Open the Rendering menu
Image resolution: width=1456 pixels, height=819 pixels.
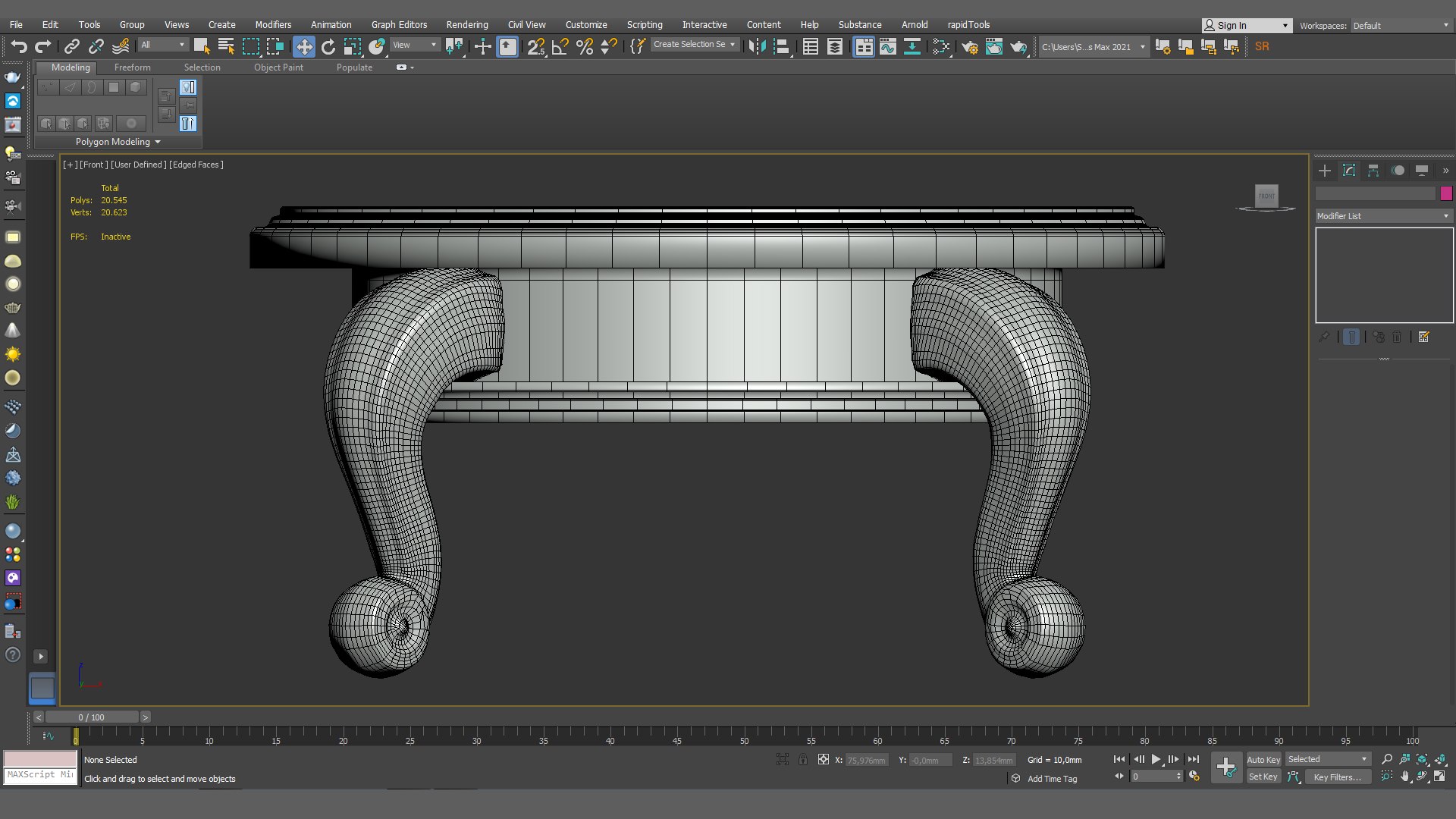(466, 25)
